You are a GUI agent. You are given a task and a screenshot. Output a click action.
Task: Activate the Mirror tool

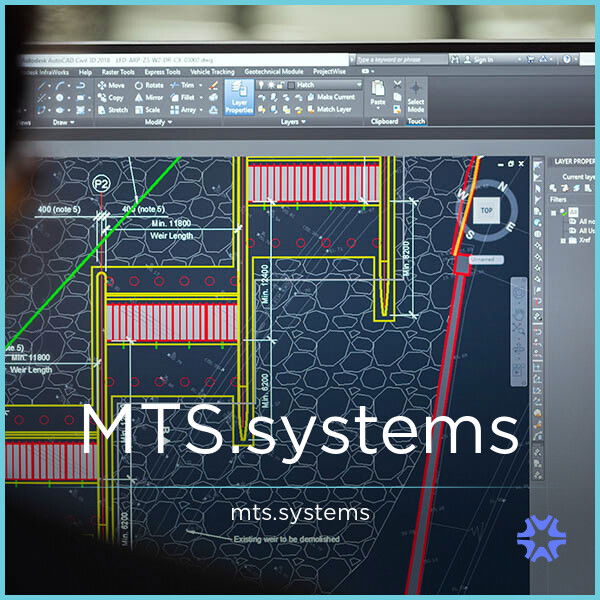point(149,98)
